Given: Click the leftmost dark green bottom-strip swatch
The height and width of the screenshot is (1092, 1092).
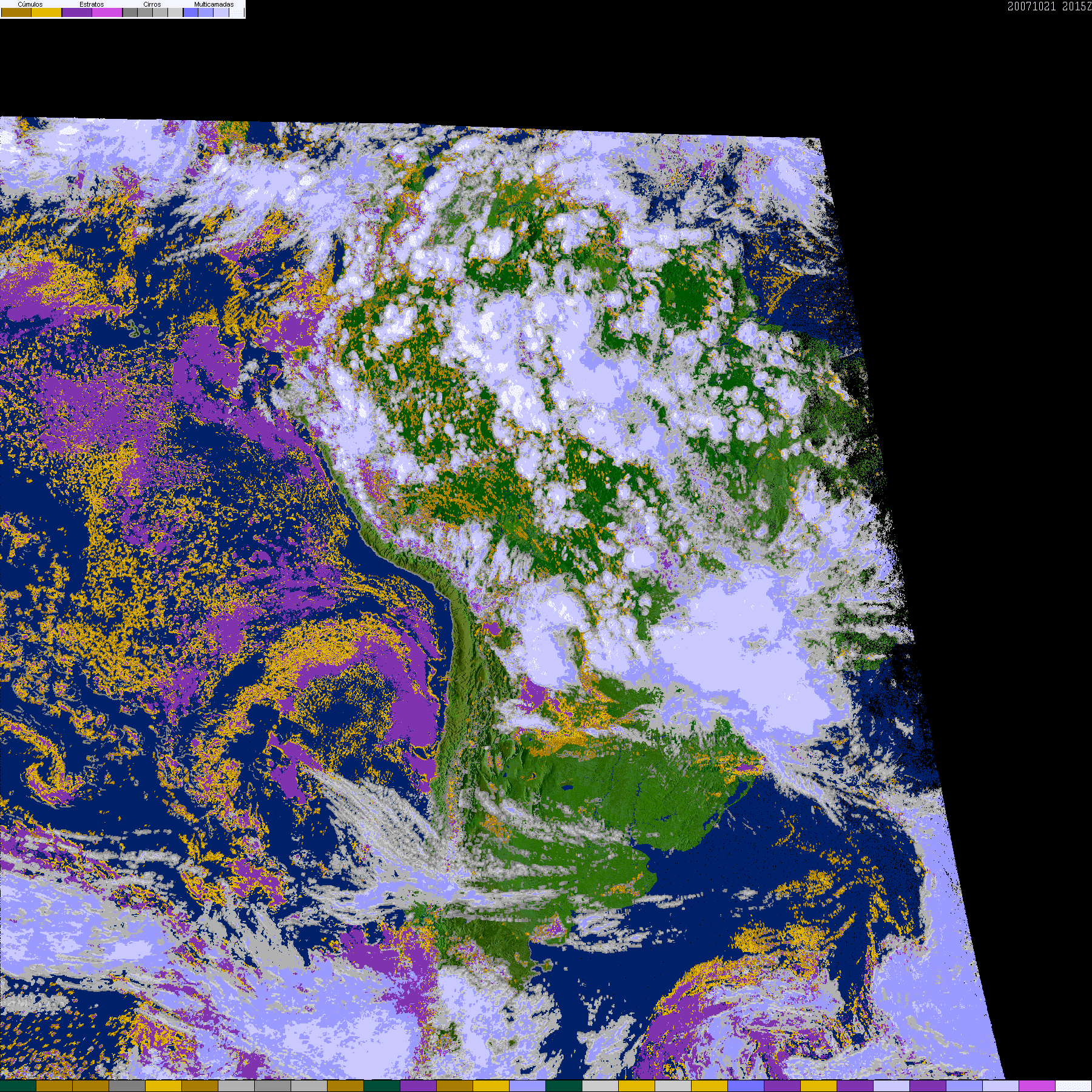Looking at the screenshot, I should pos(18,1086).
